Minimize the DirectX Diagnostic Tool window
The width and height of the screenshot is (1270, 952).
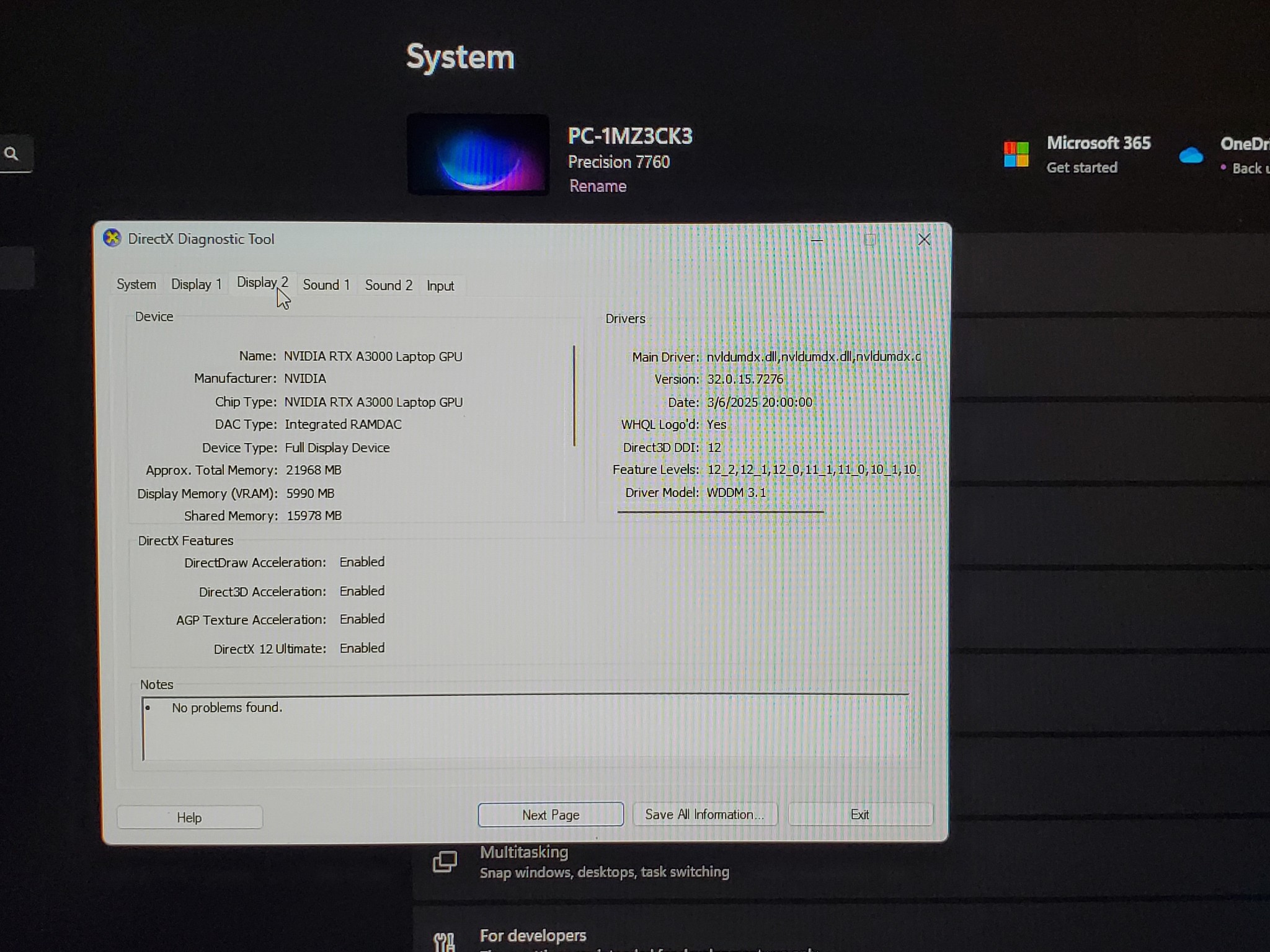[817, 240]
